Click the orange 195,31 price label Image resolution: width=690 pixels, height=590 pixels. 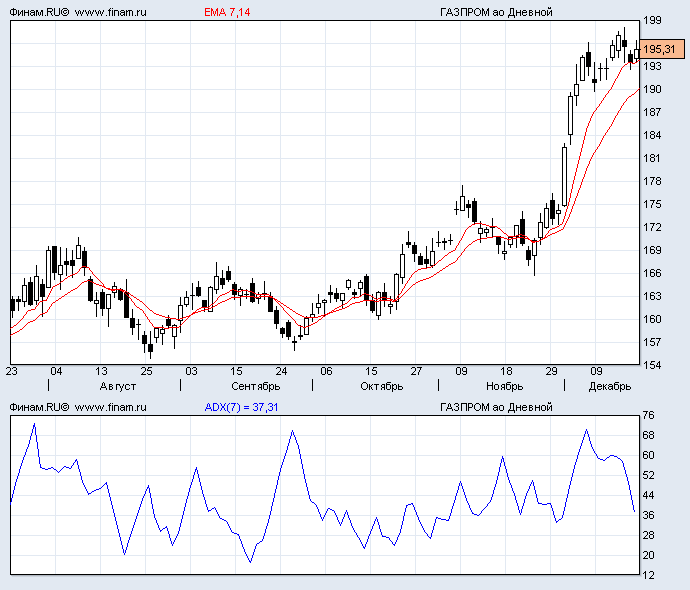[662, 49]
